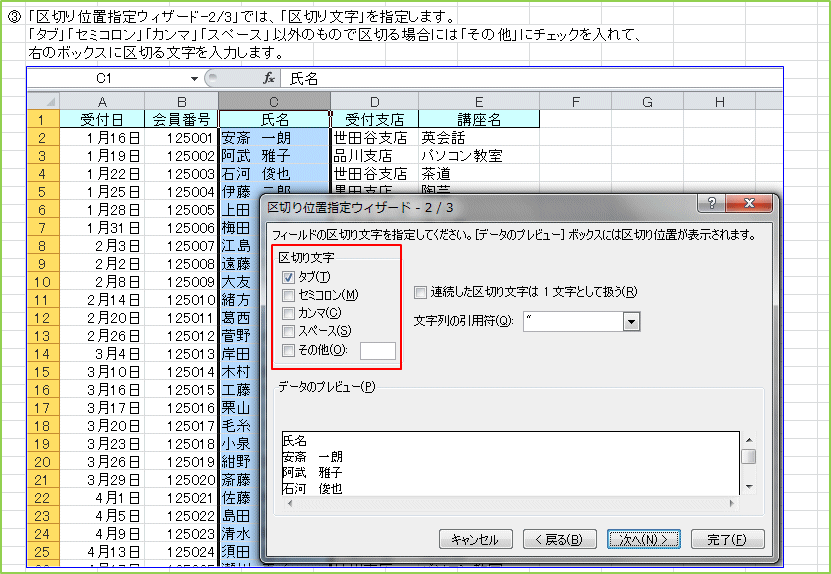The image size is (831, 574).
Task: Select column C header
Action: pos(275,101)
